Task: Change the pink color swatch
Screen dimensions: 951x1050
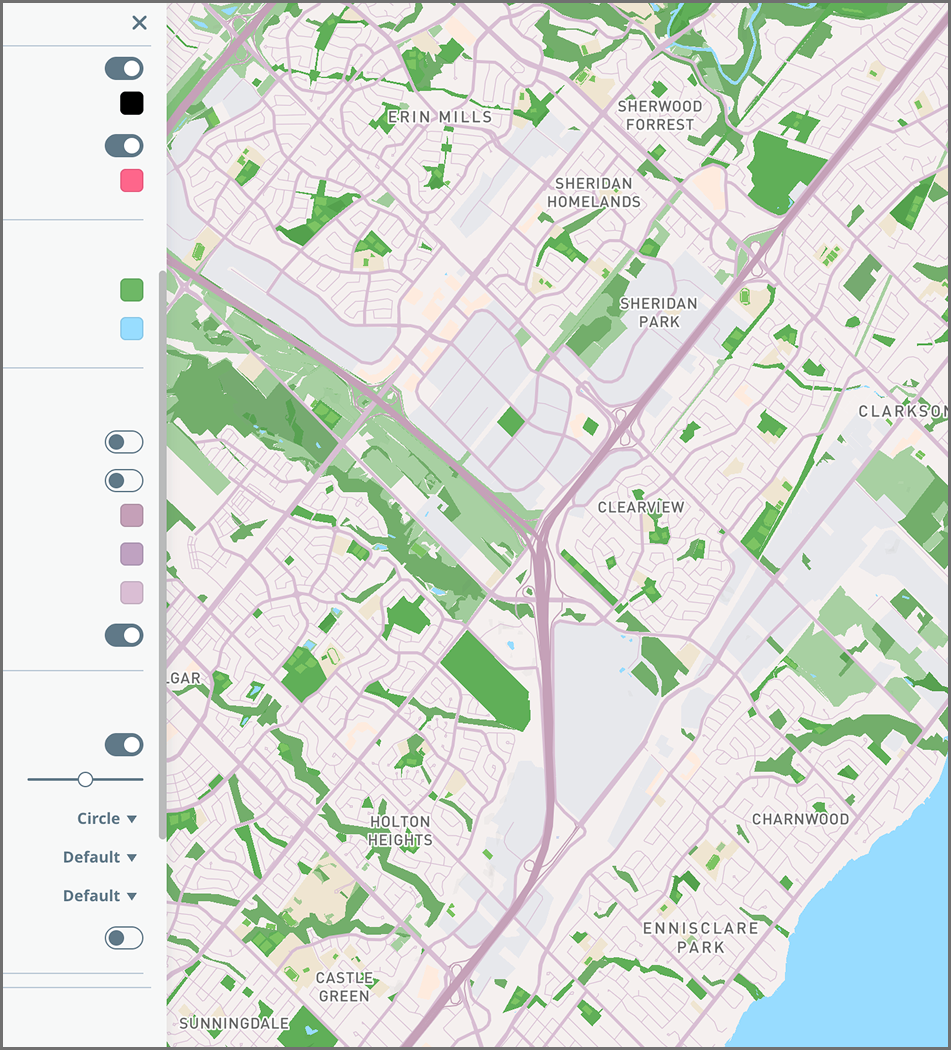Action: click(131, 181)
